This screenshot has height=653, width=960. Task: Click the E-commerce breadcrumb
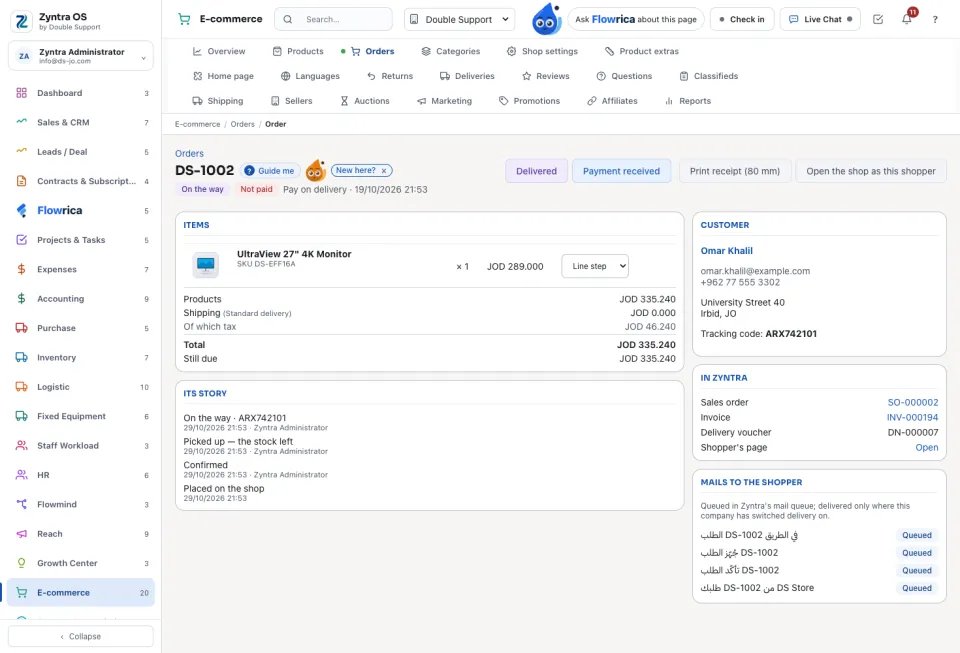point(197,124)
